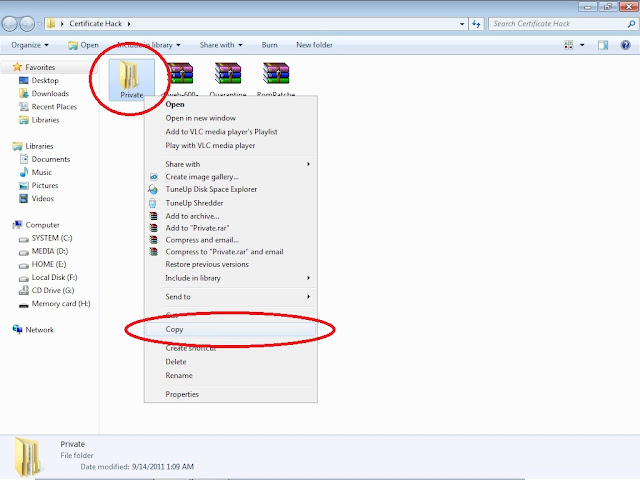Viewport: 640px width, 480px height.
Task: Click the Desktop icon in Favorites
Action: [x=24, y=80]
